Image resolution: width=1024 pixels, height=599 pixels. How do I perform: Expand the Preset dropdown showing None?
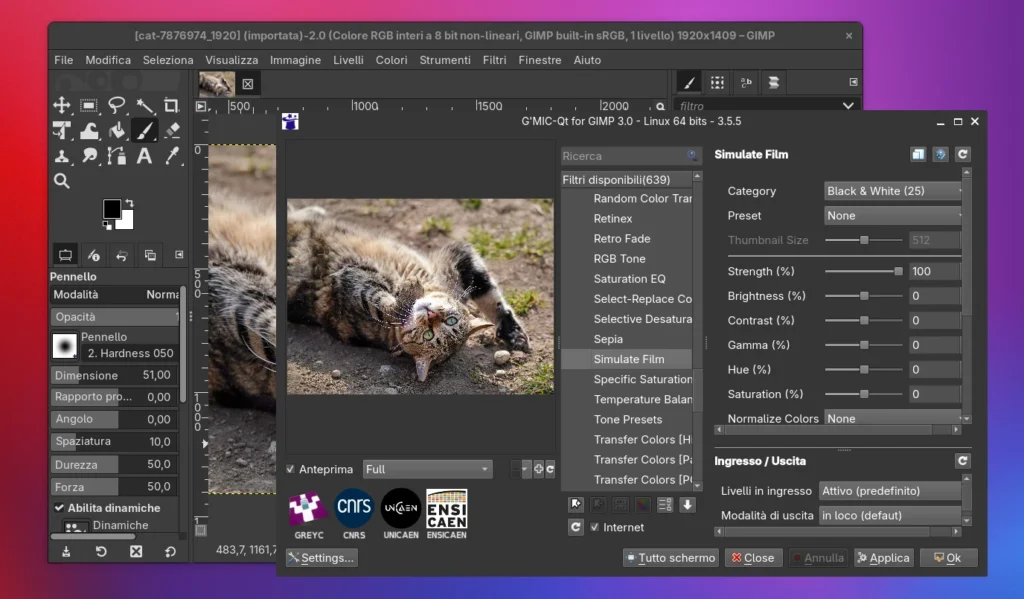pos(891,215)
